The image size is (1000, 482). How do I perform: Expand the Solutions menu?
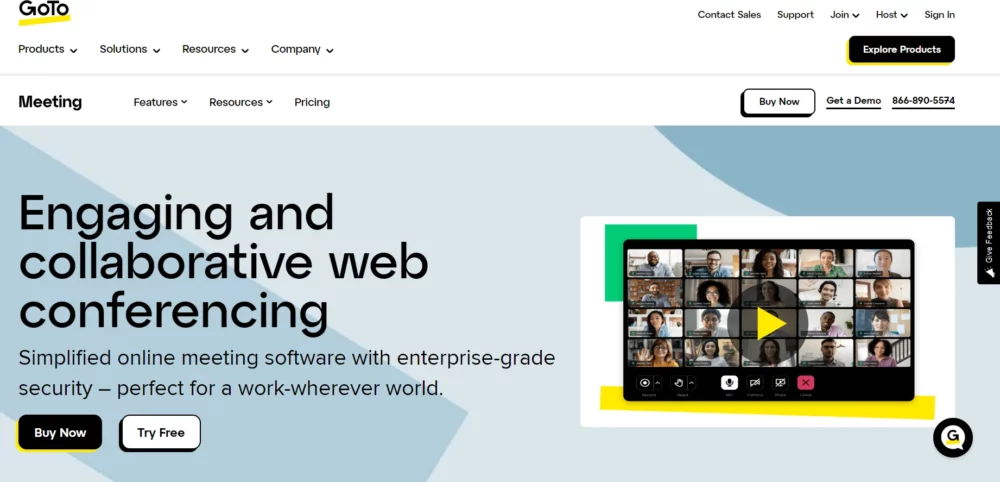[x=130, y=49]
